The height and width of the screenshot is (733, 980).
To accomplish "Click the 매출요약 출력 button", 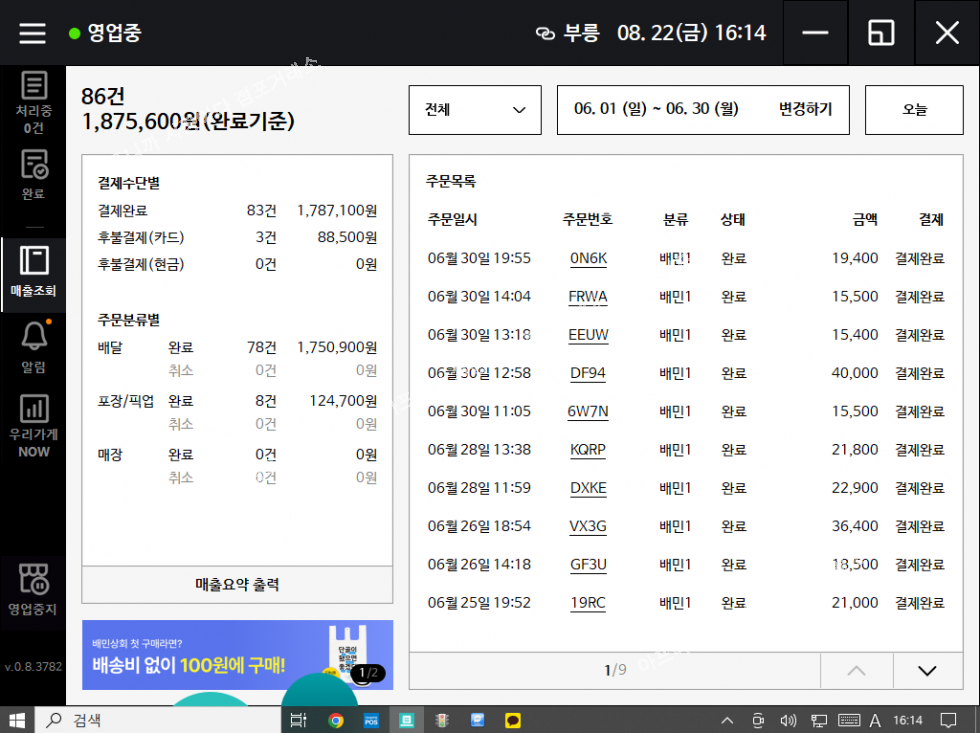I will 237,585.
